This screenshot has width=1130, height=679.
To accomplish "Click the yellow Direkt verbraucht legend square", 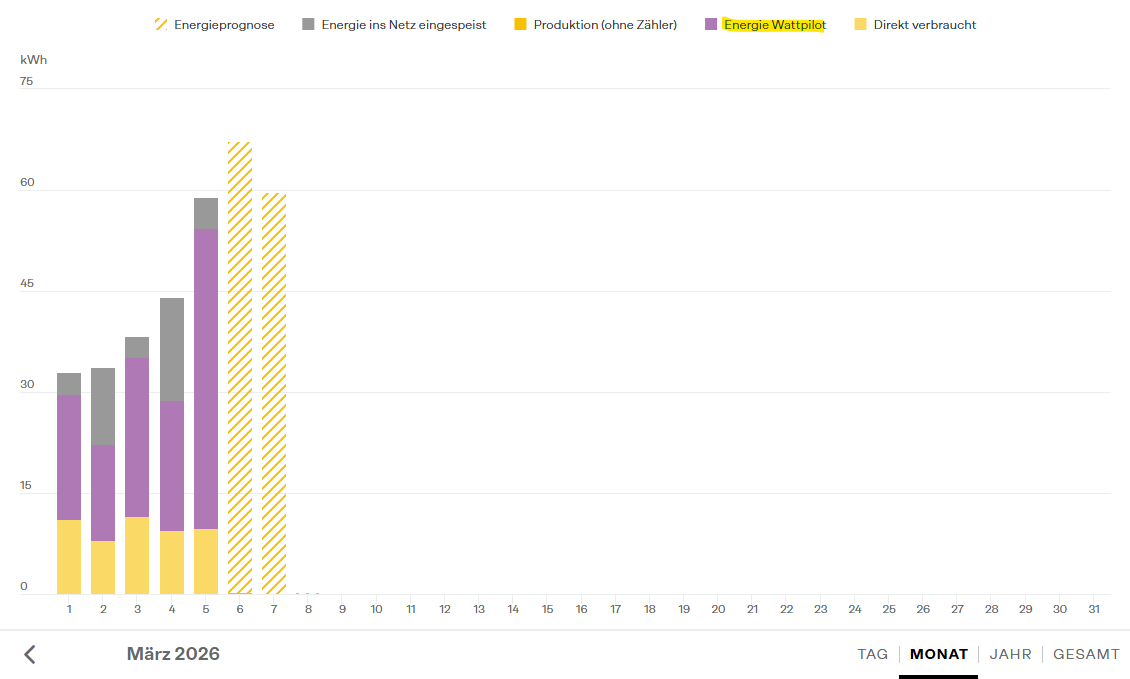I will (859, 24).
